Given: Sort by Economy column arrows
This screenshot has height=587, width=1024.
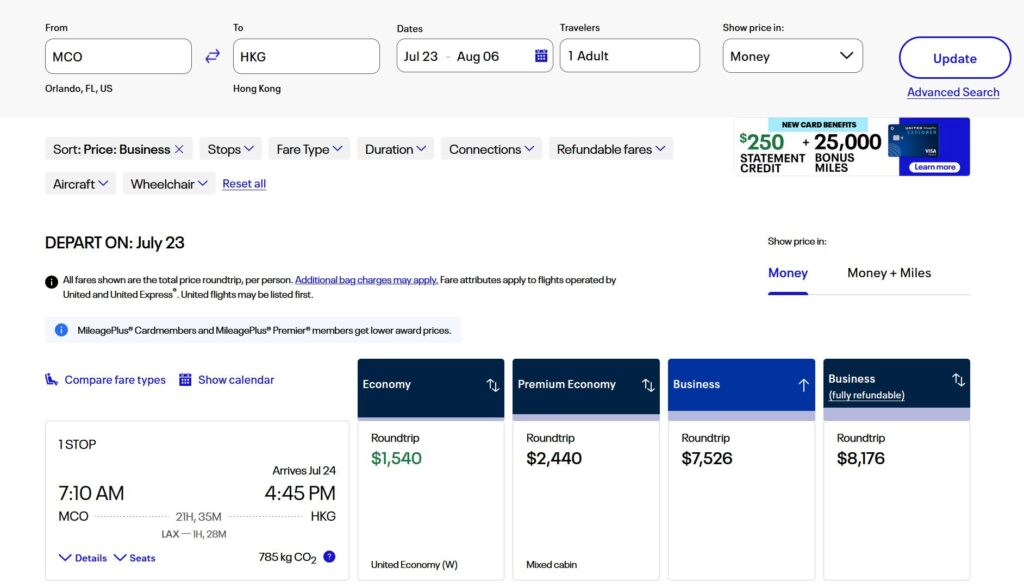Looking at the screenshot, I should [x=492, y=385].
